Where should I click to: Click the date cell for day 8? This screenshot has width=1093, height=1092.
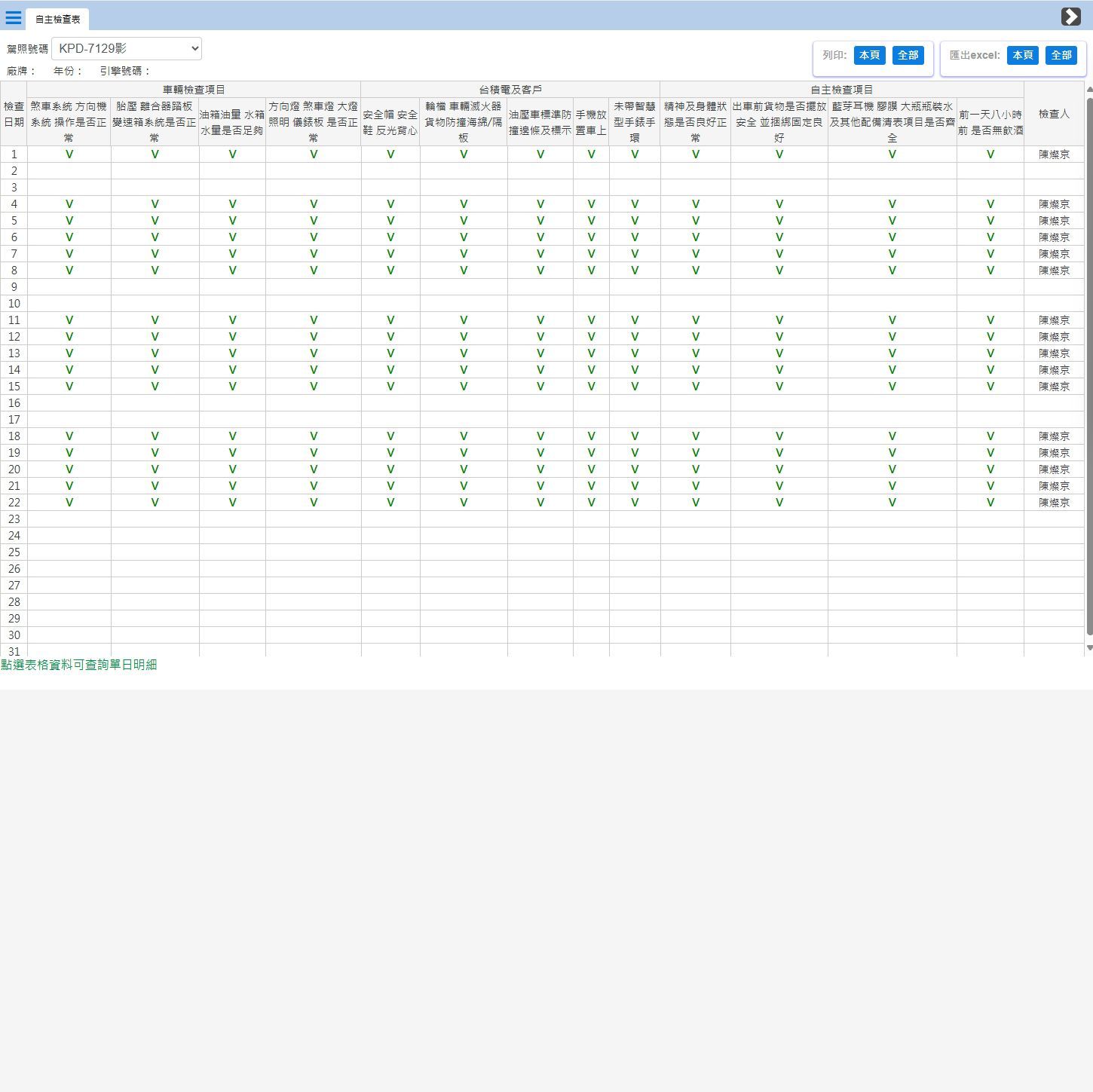(14, 271)
